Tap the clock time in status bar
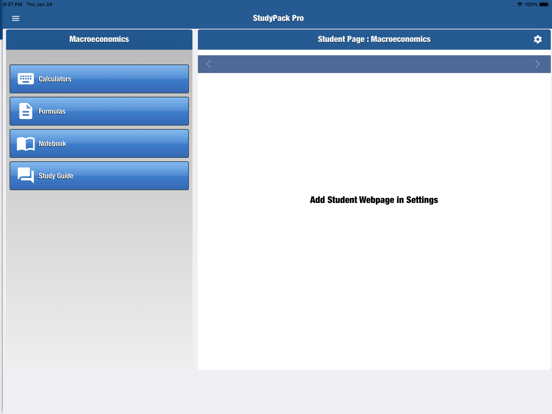This screenshot has width=552, height=414. (x=12, y=4)
